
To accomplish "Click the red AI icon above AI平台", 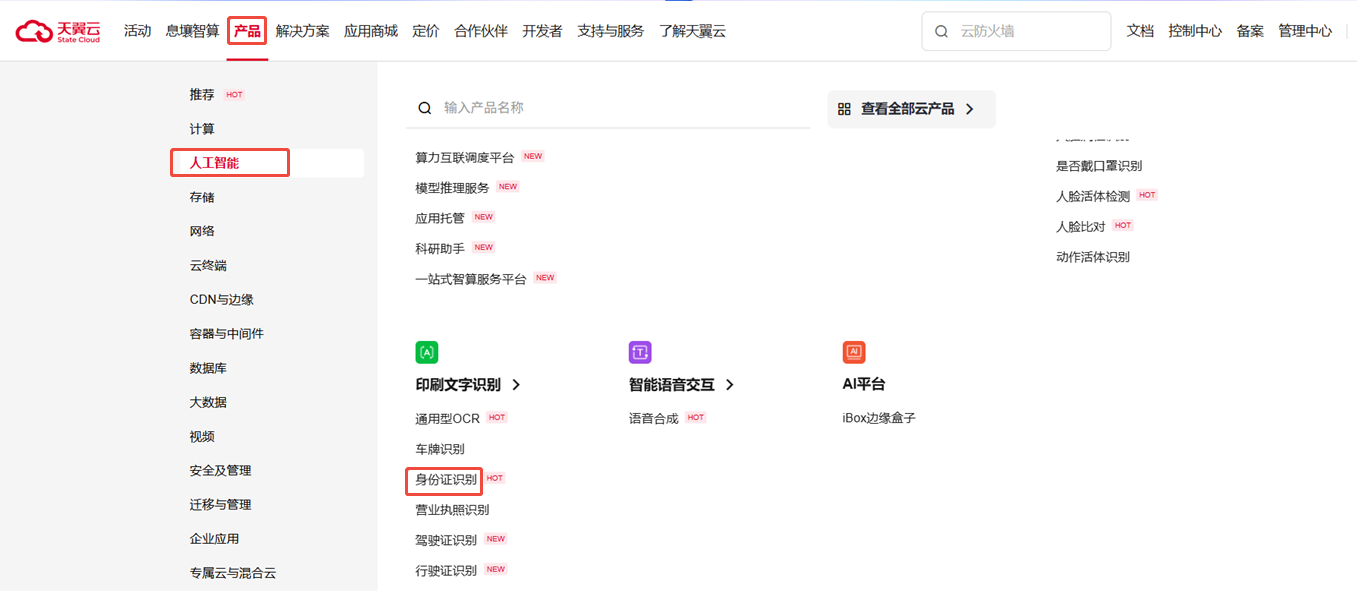I will pyautogui.click(x=853, y=352).
